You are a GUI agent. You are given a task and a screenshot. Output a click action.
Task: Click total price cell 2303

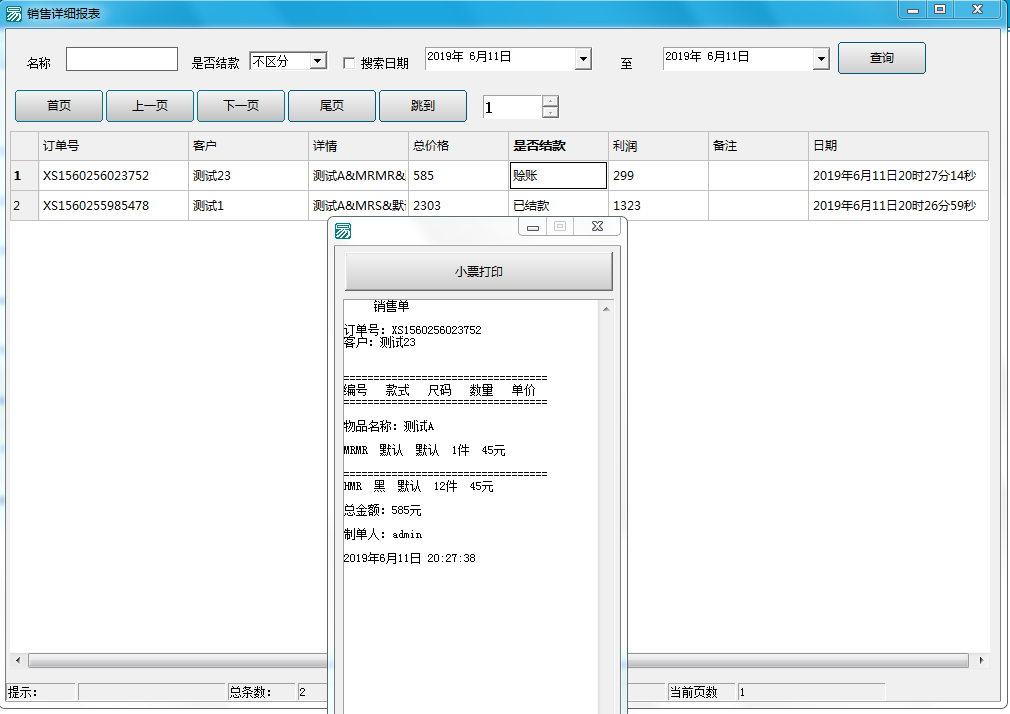tap(458, 206)
